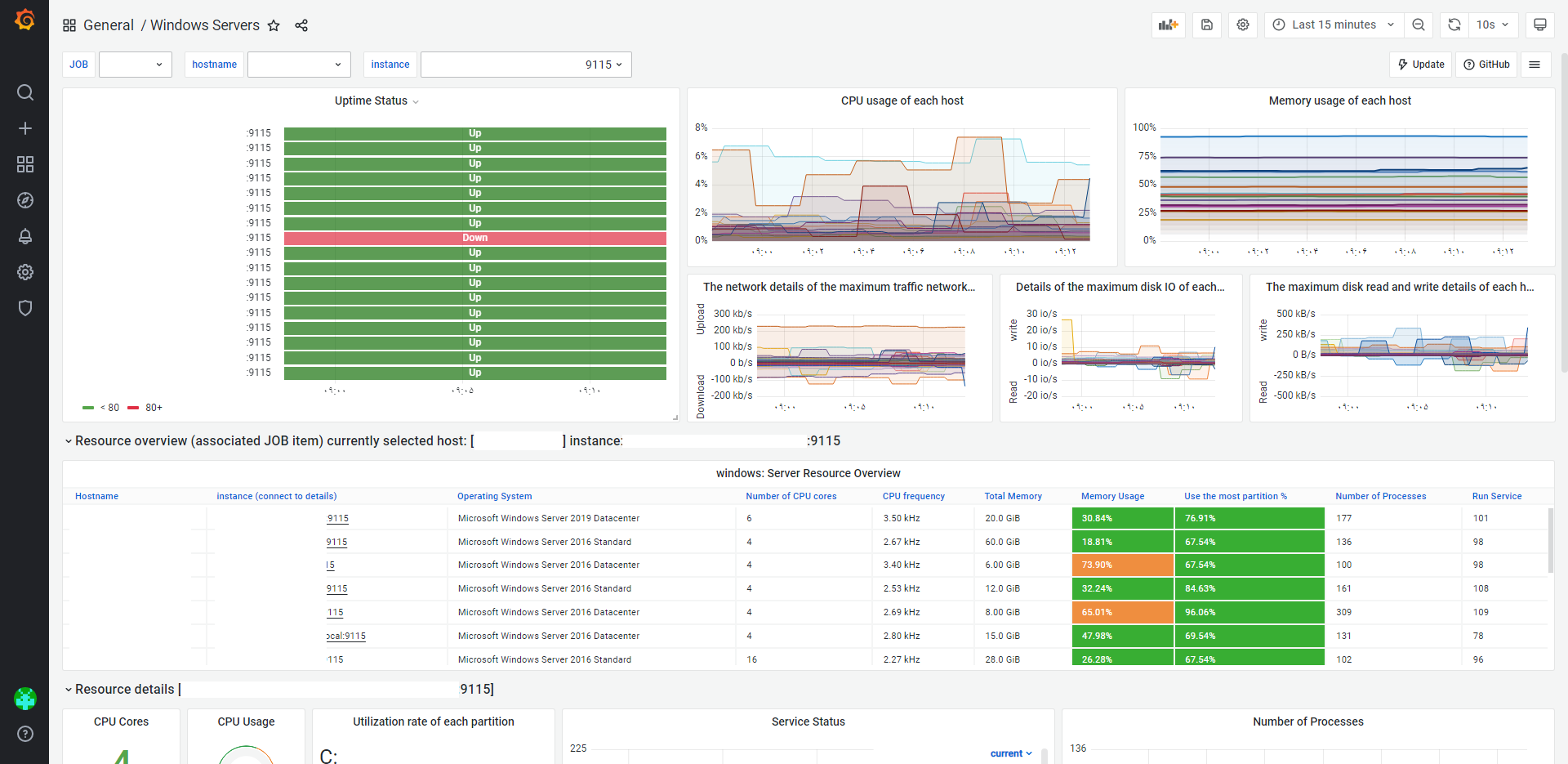Click the Add panel icon
1568x764 pixels.
pos(1169,25)
